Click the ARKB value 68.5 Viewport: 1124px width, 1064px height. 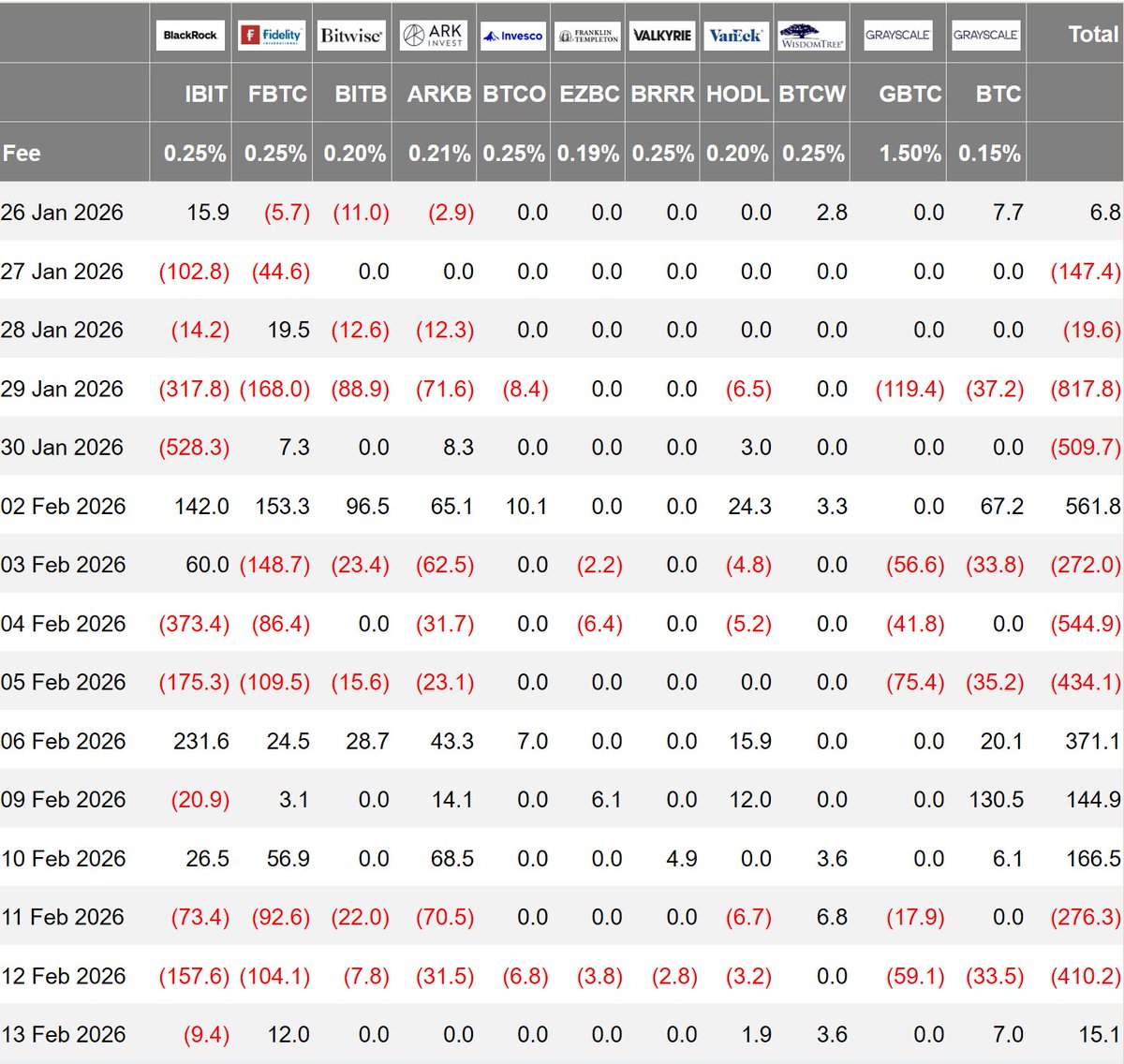[452, 859]
